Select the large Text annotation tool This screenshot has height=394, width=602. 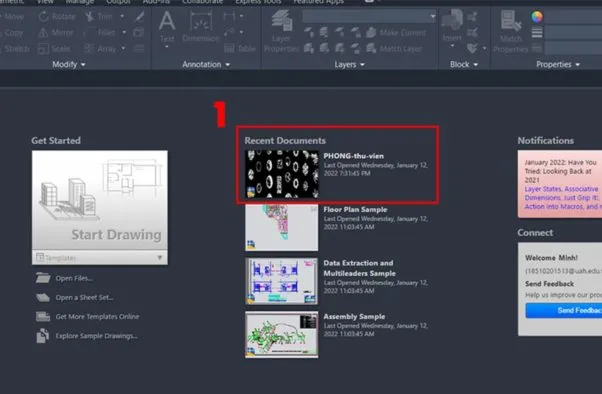pos(167,26)
